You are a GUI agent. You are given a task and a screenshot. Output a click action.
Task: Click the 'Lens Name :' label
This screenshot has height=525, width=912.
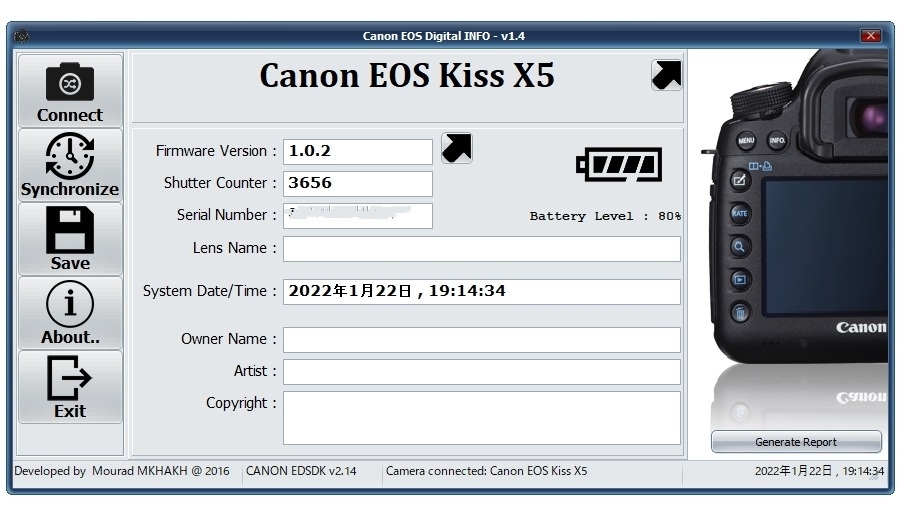pyautogui.click(x=234, y=248)
